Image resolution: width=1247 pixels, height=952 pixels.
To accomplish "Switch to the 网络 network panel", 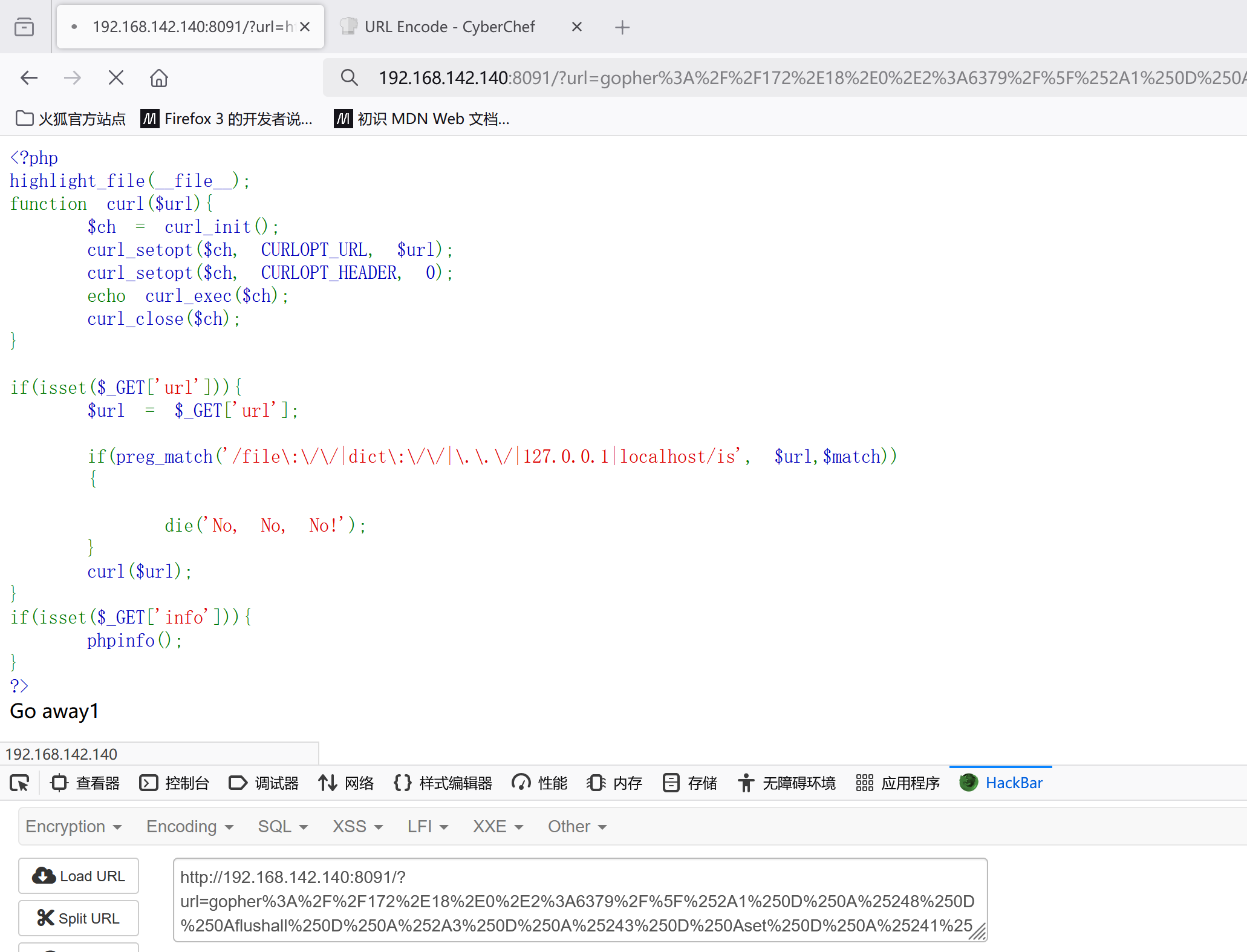I will tap(346, 783).
